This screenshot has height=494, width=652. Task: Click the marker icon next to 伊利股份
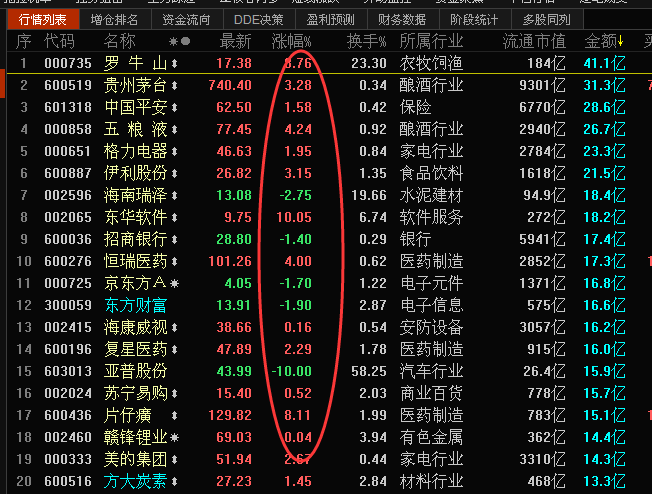[x=175, y=173]
